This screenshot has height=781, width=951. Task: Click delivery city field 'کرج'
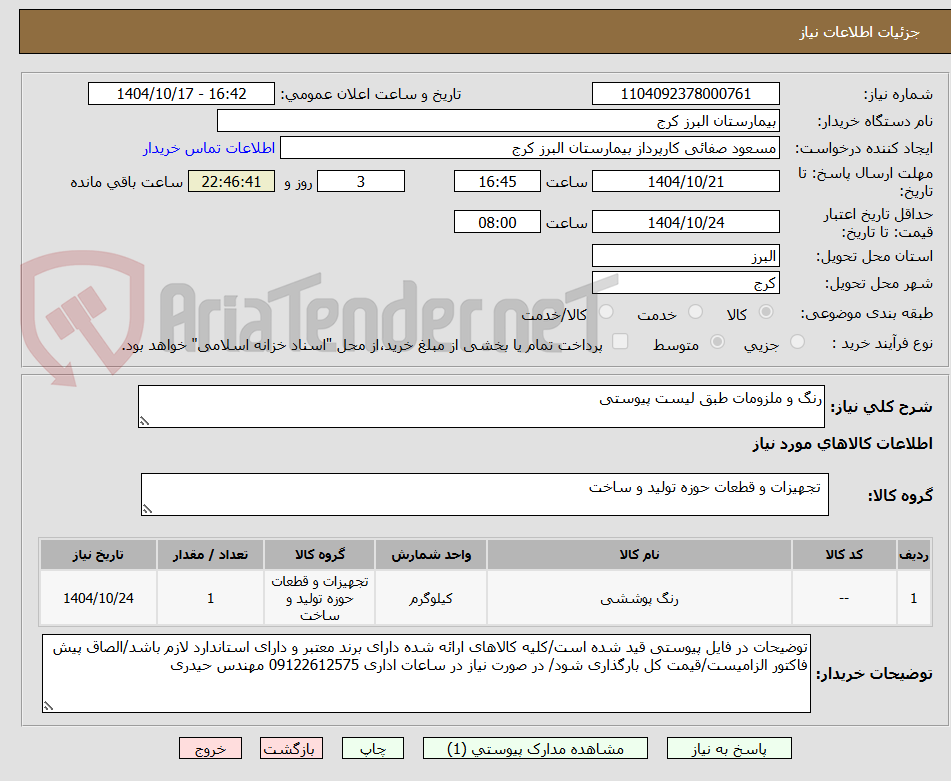coord(685,283)
